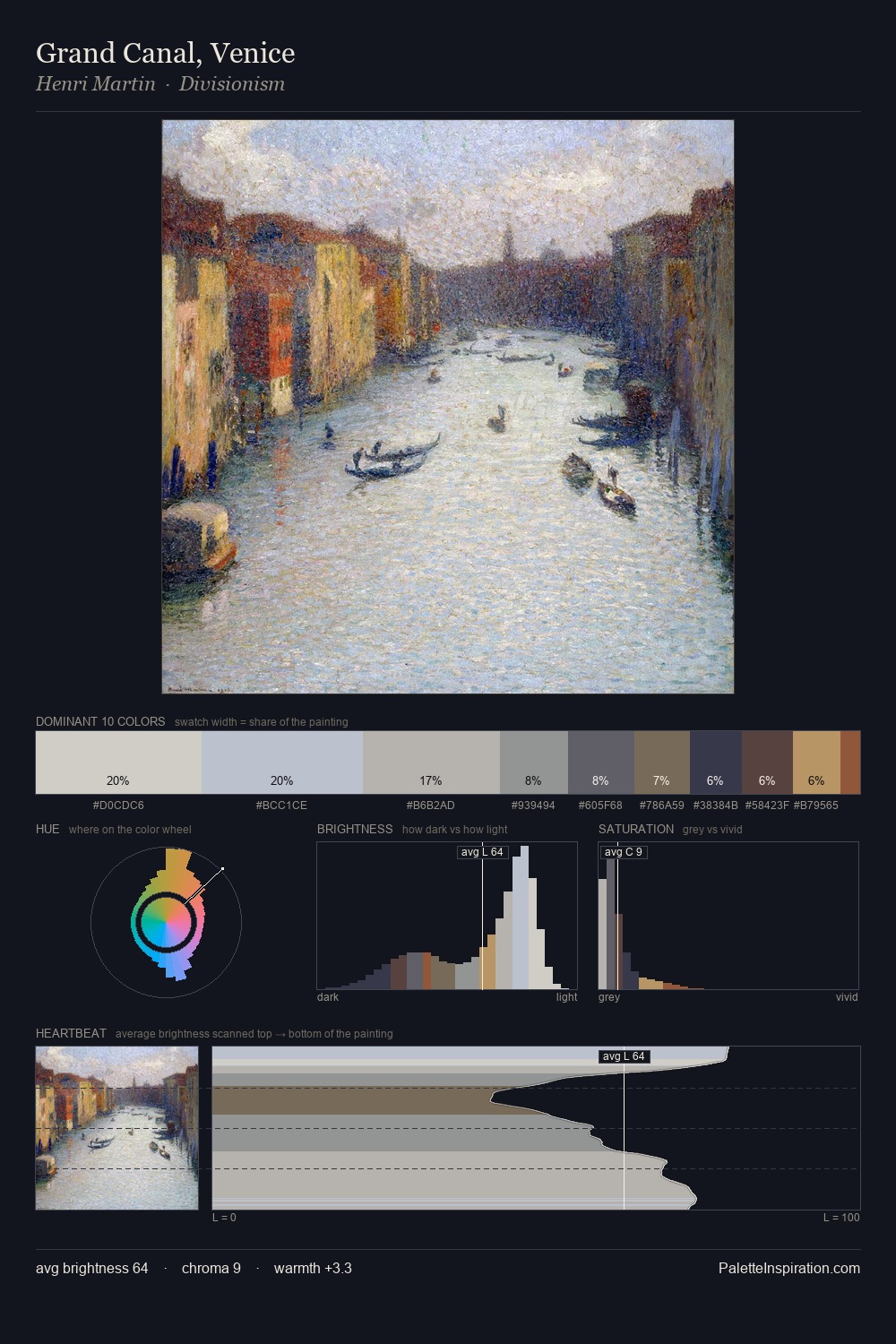Screen dimensions: 896x1344
Task: Click the hex code '#D0CDC6' text
Action: pyautogui.click(x=118, y=806)
